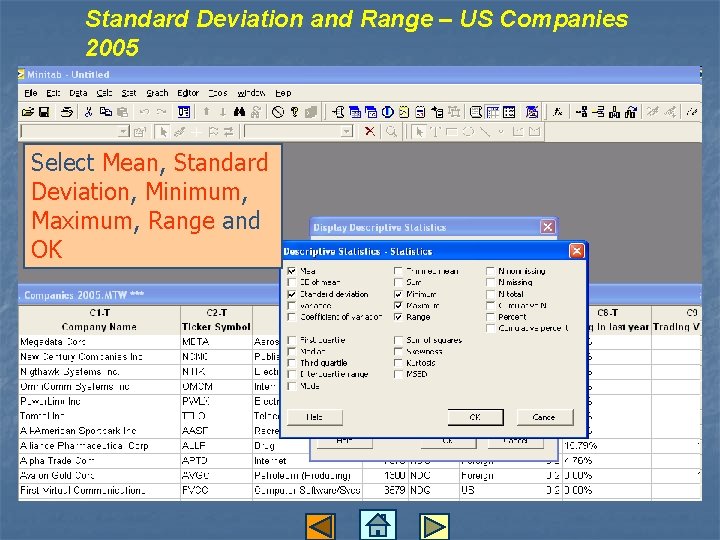Toggle the Range checkbox

coord(398,317)
